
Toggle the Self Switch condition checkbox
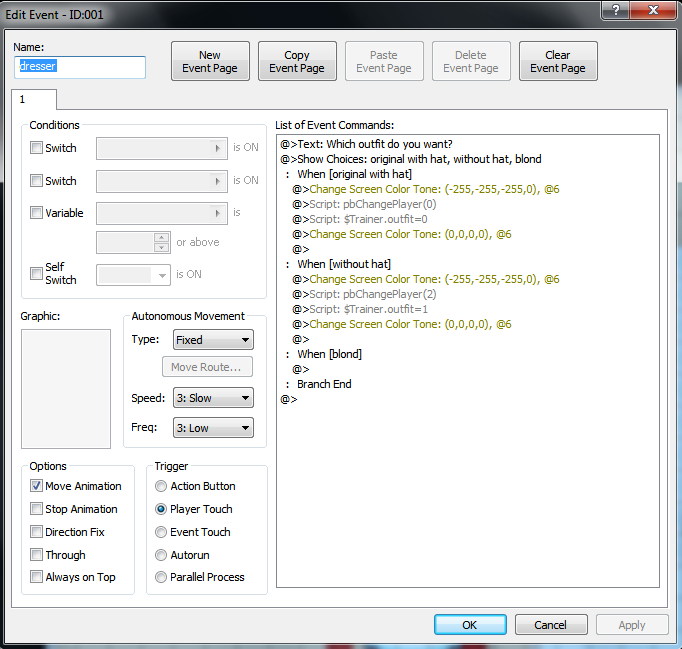pyautogui.click(x=37, y=269)
